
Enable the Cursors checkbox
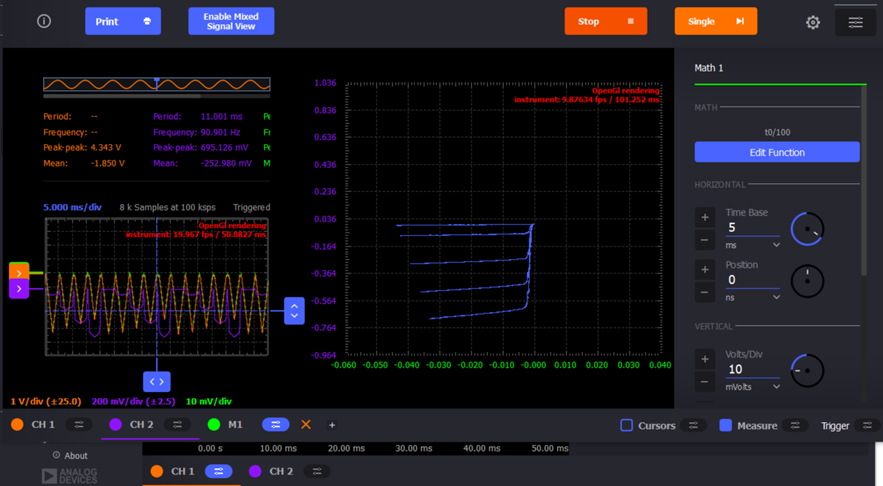coord(627,425)
